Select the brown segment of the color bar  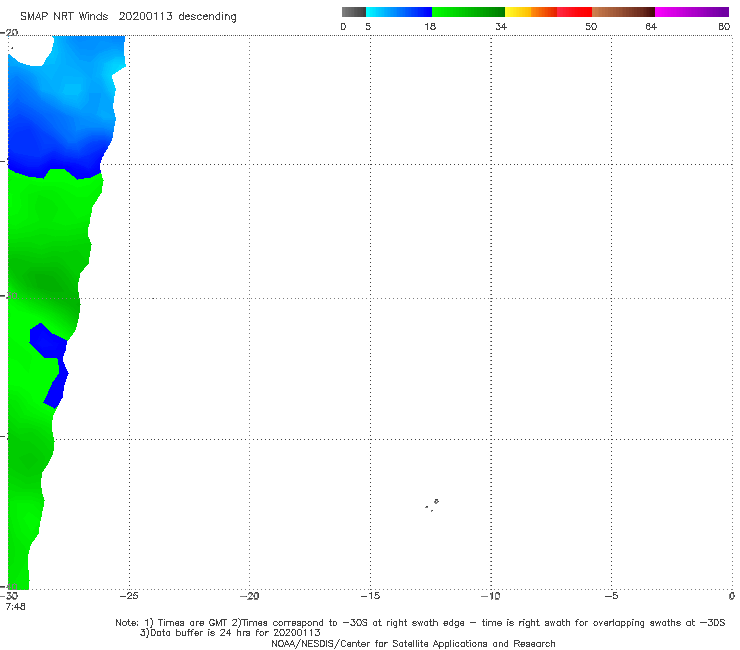(x=623, y=12)
